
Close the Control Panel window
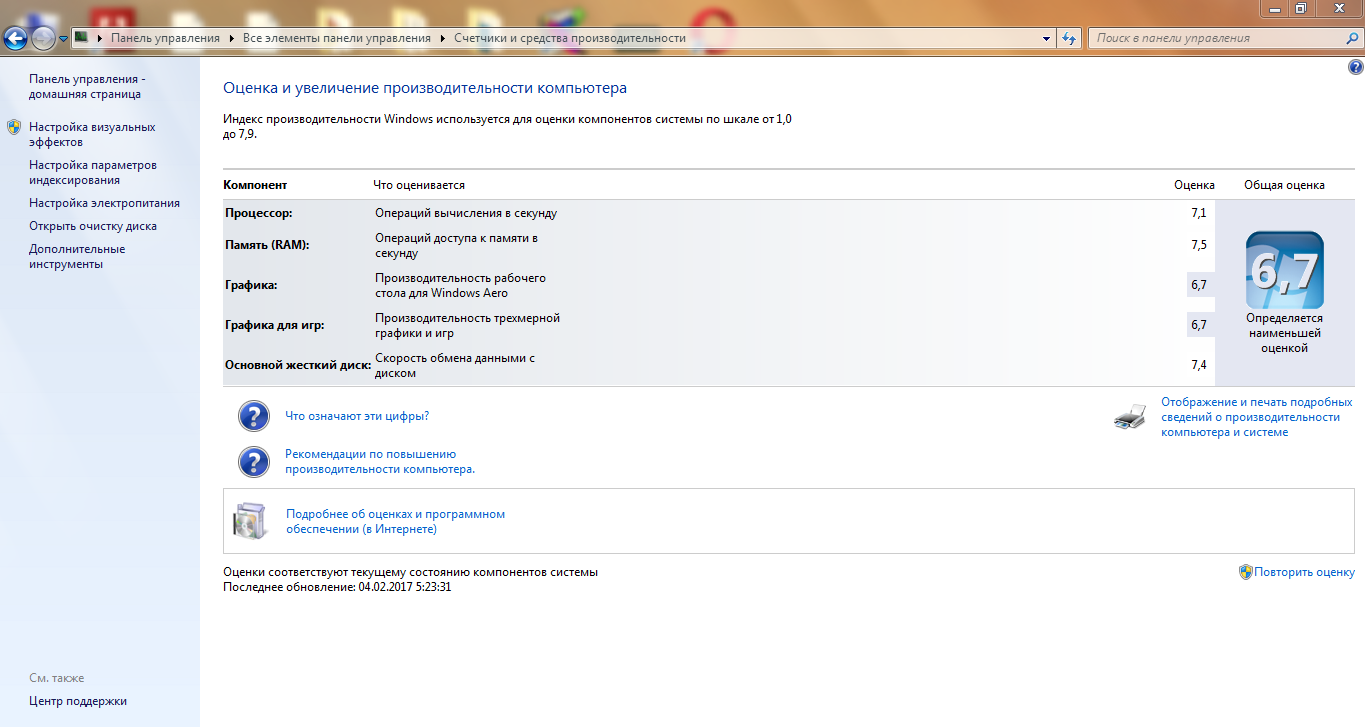pos(1338,7)
